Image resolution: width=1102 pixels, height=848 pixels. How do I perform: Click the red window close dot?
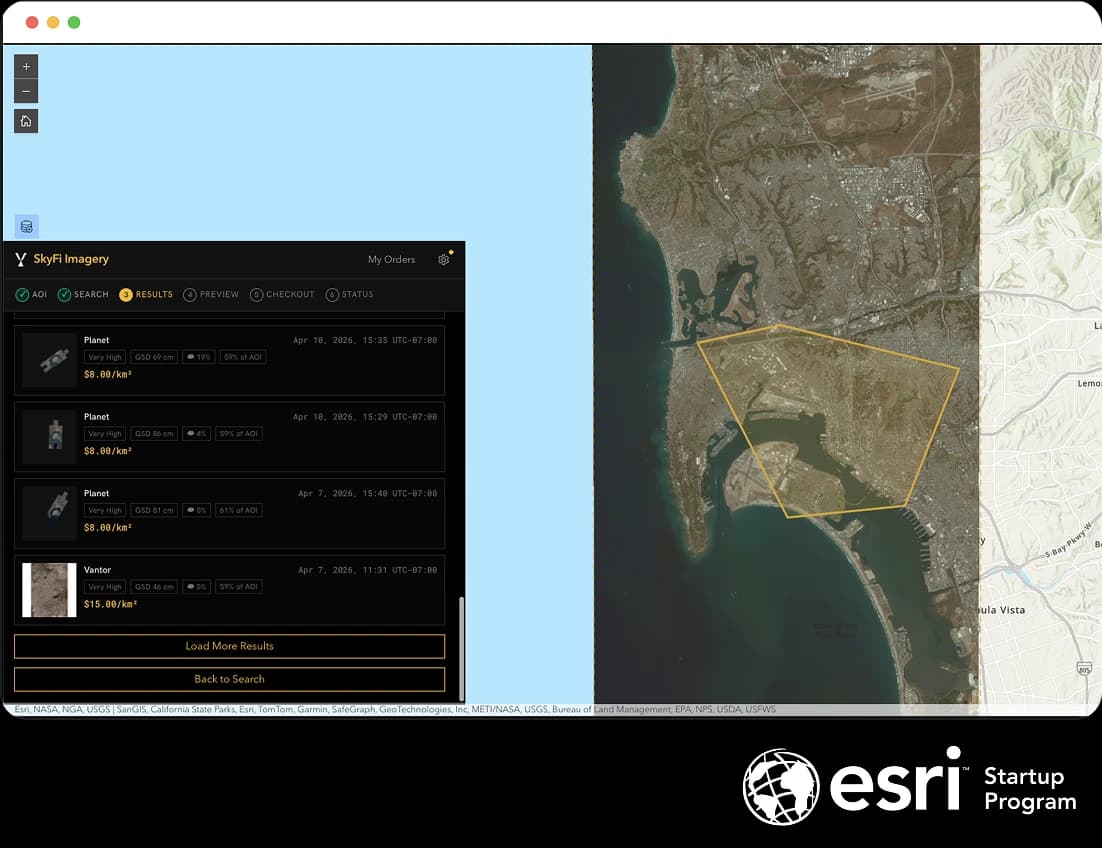click(32, 22)
